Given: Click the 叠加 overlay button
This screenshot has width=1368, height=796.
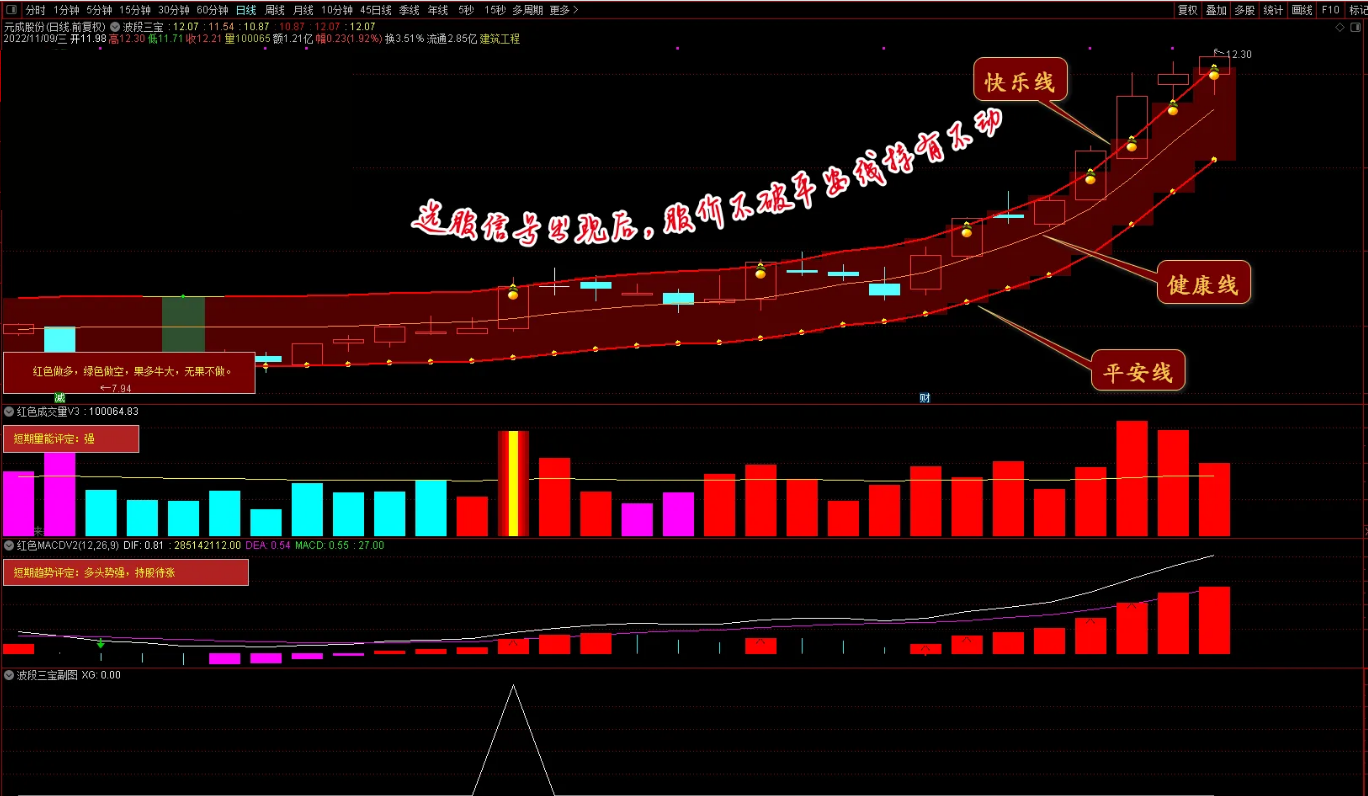Looking at the screenshot, I should point(1216,10).
